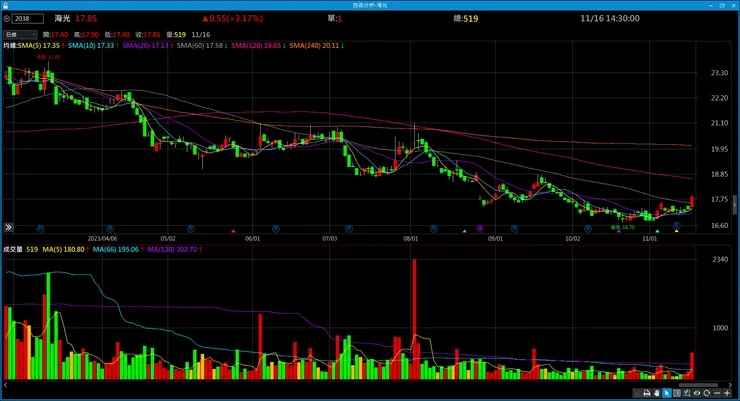The height and width of the screenshot is (401, 740).
Task: Click the green low price label 16.70 below the candles
Action: click(x=622, y=227)
